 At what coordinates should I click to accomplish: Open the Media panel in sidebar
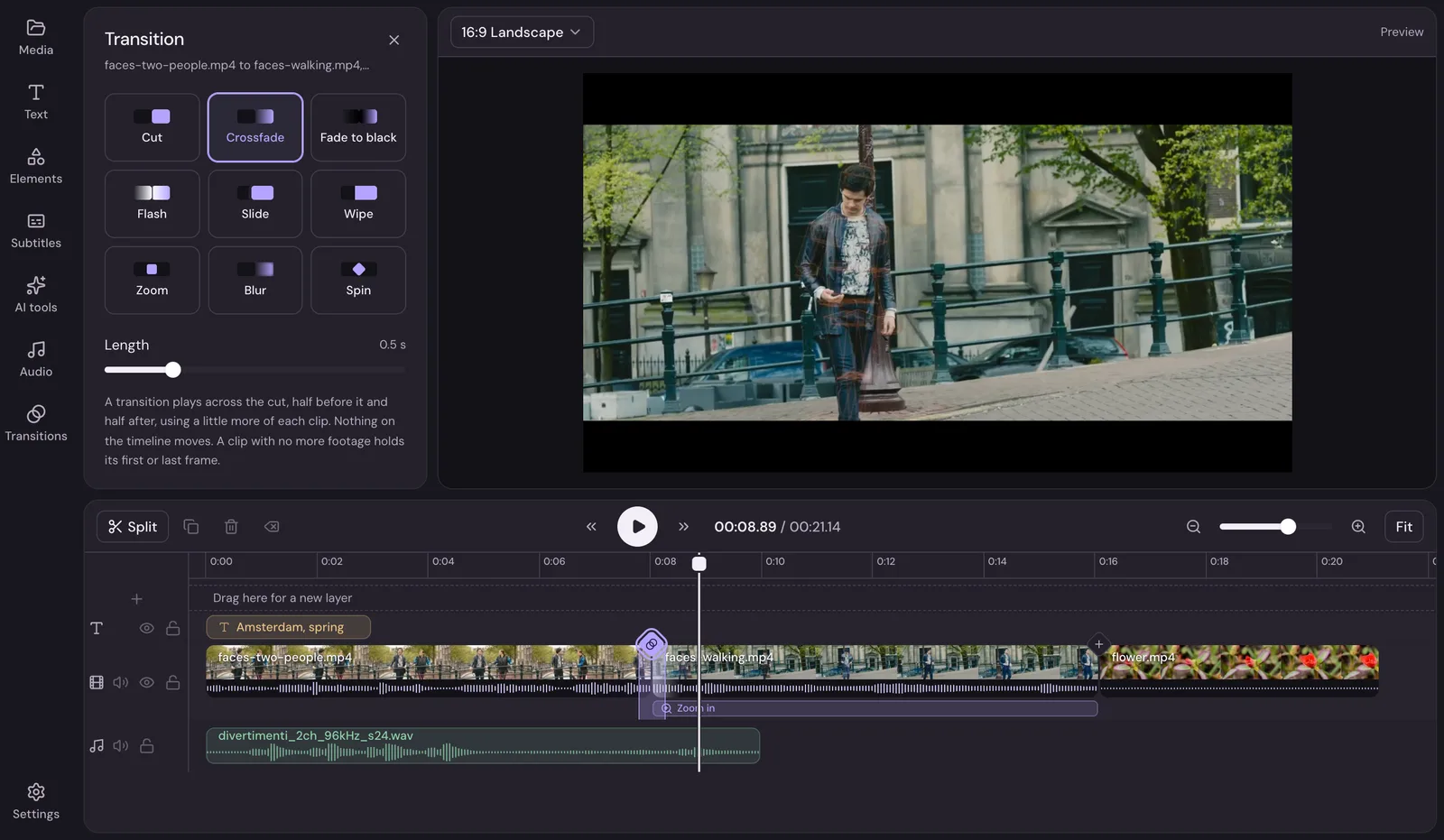click(36, 38)
